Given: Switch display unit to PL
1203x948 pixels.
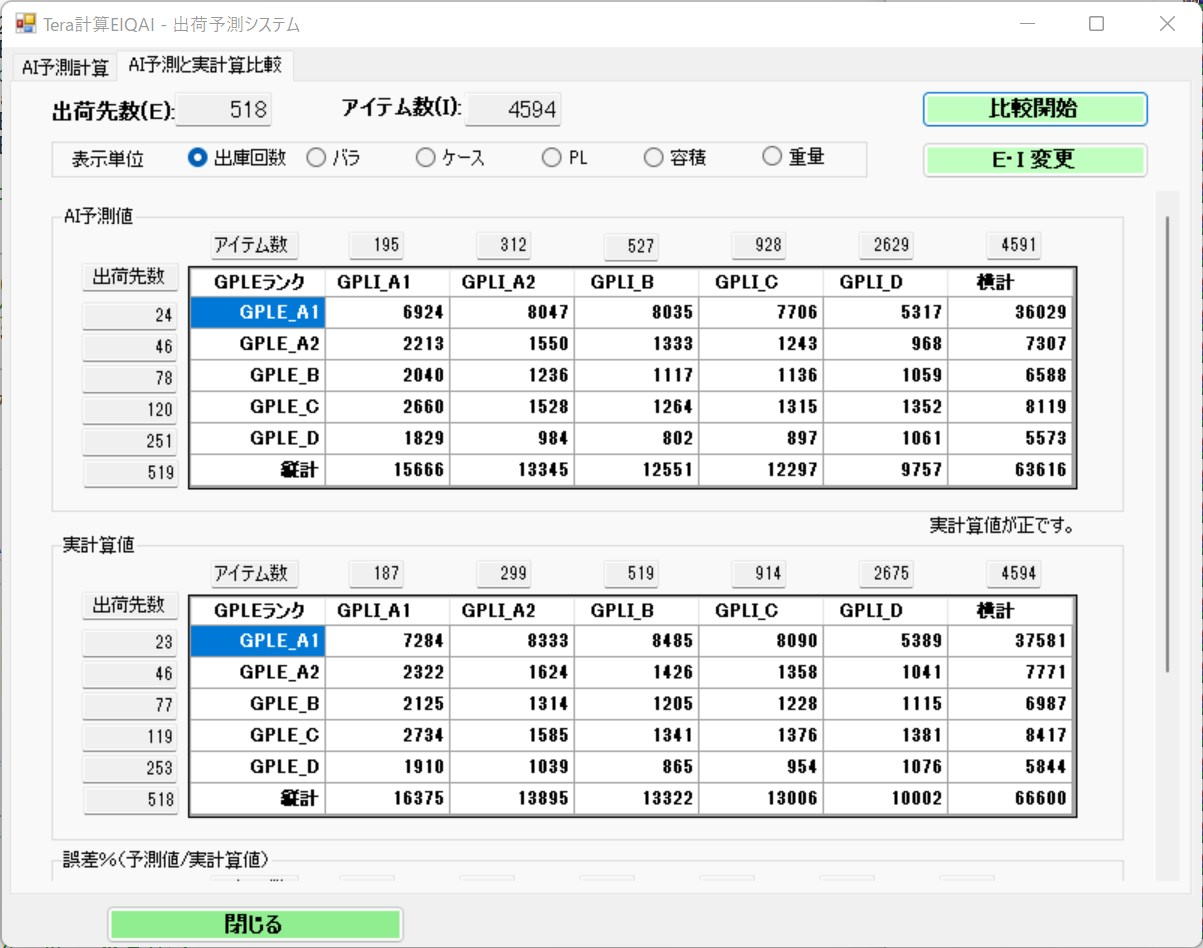Looking at the screenshot, I should pyautogui.click(x=565, y=158).
